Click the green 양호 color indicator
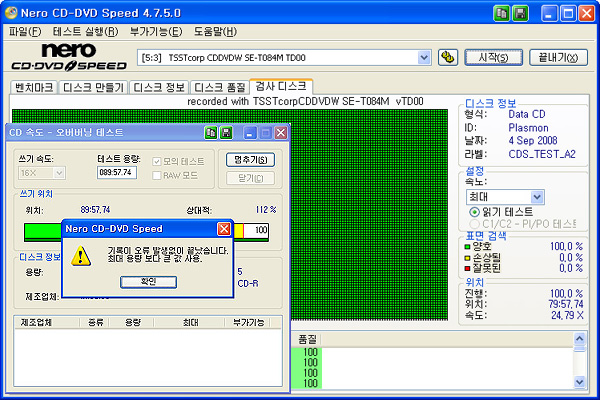The width and height of the screenshot is (600, 400). 467,247
